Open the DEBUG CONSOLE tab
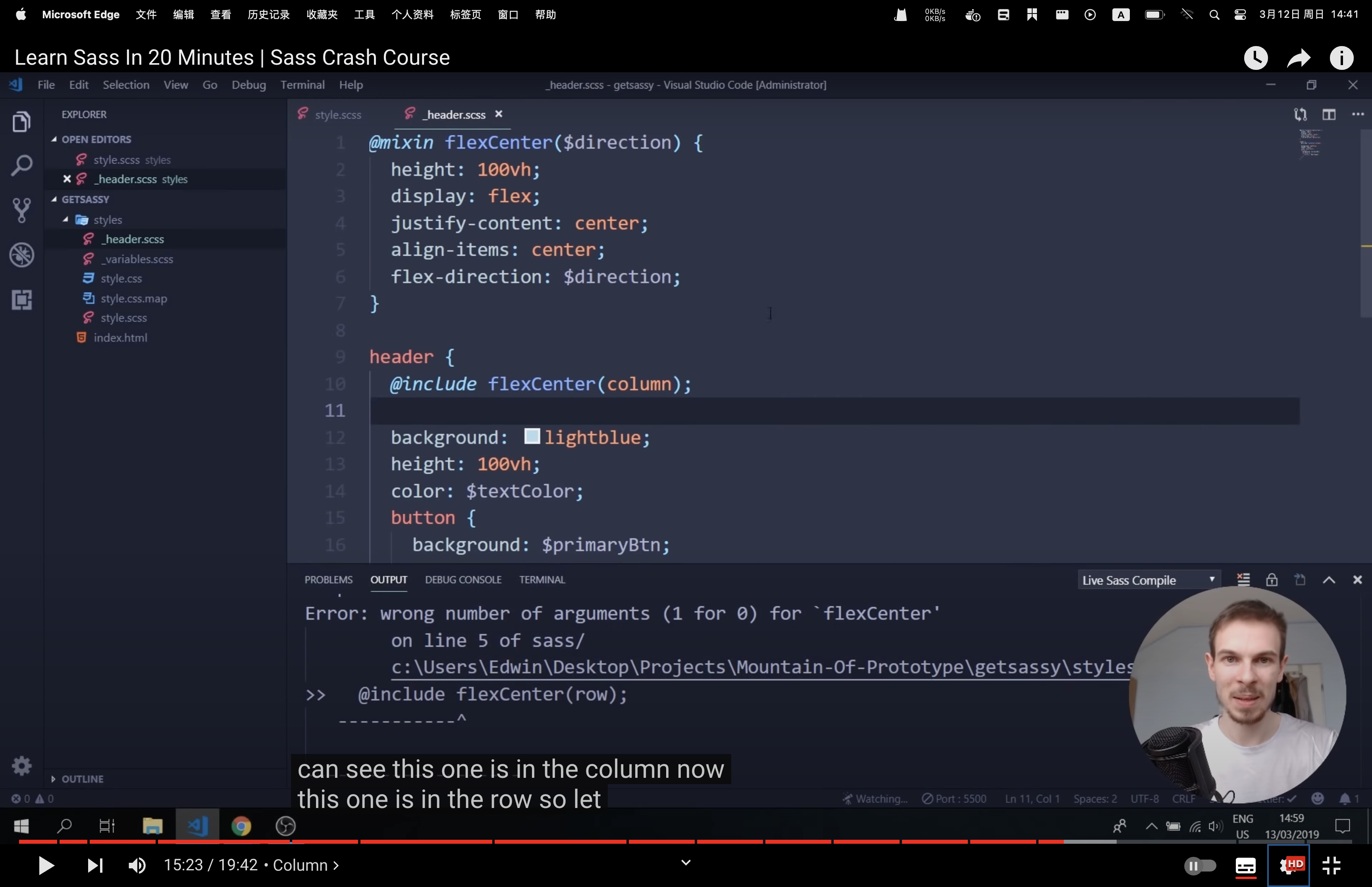 pyautogui.click(x=462, y=579)
